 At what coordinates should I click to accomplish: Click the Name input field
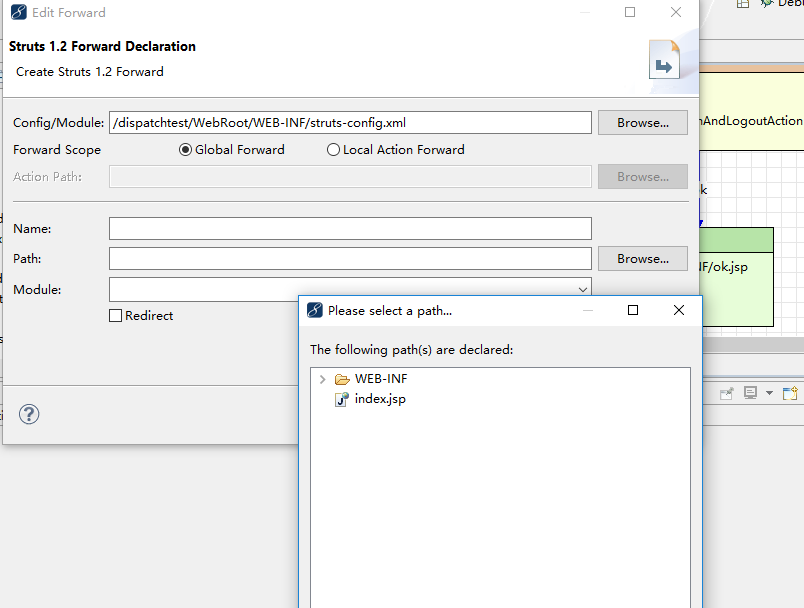[350, 229]
